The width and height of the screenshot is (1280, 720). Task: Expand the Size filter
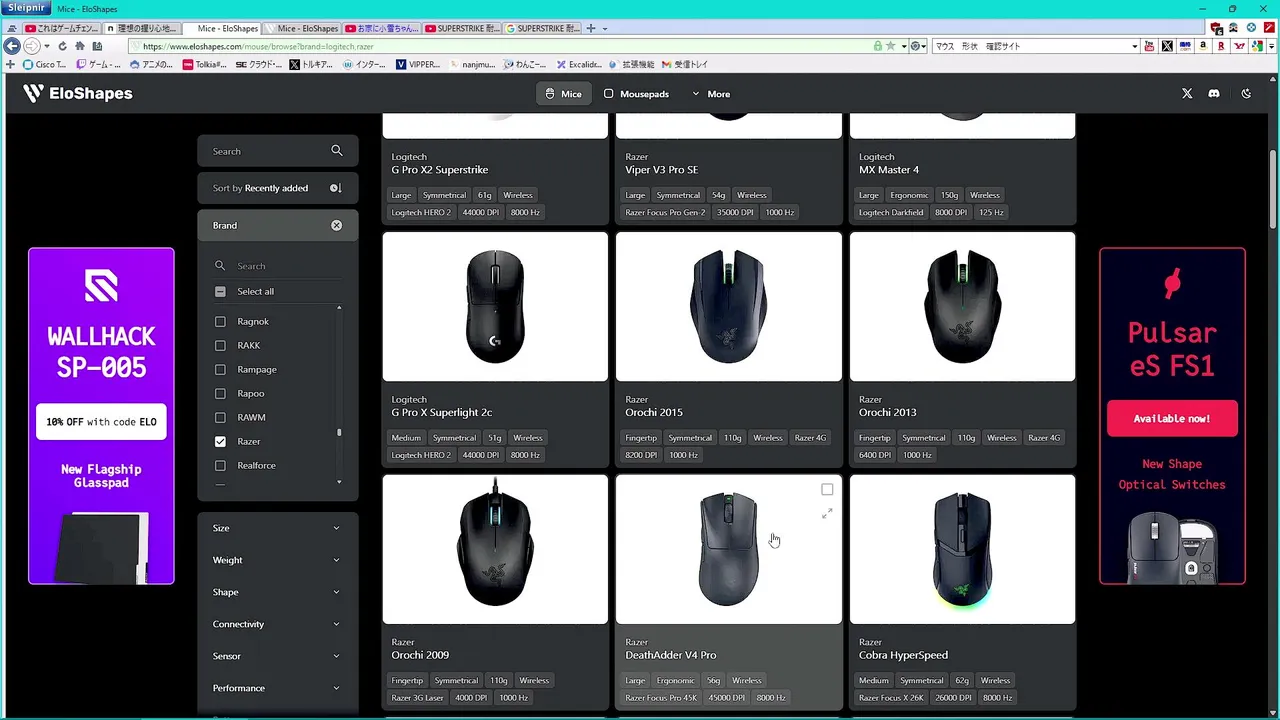click(278, 528)
